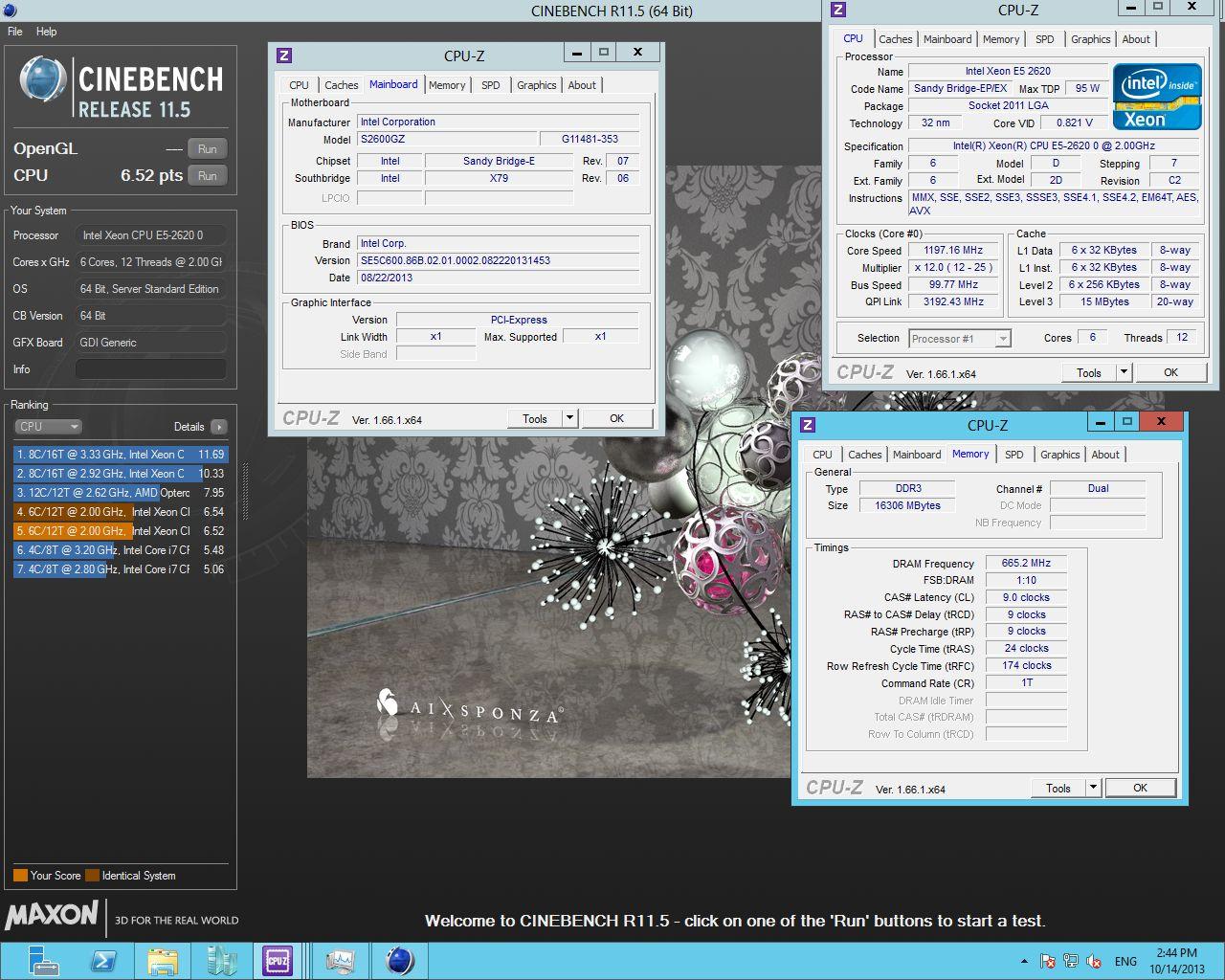1225x980 pixels.
Task: Open the Help menu in Cinebench
Action: click(46, 32)
